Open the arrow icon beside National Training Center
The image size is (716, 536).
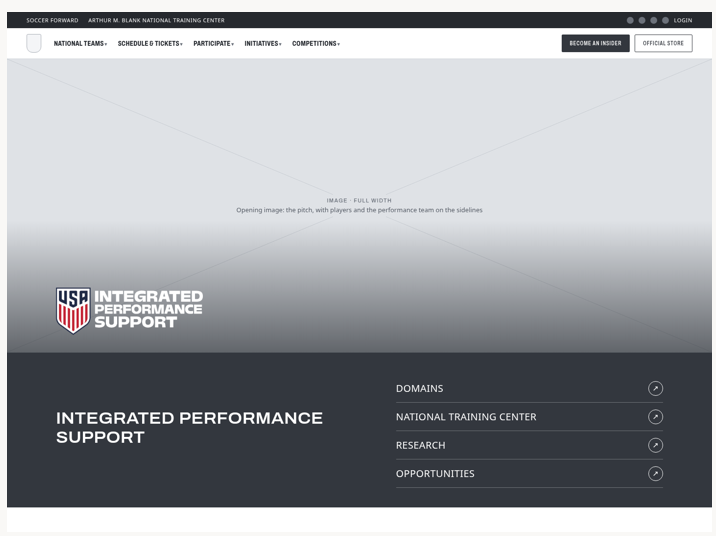coord(655,417)
